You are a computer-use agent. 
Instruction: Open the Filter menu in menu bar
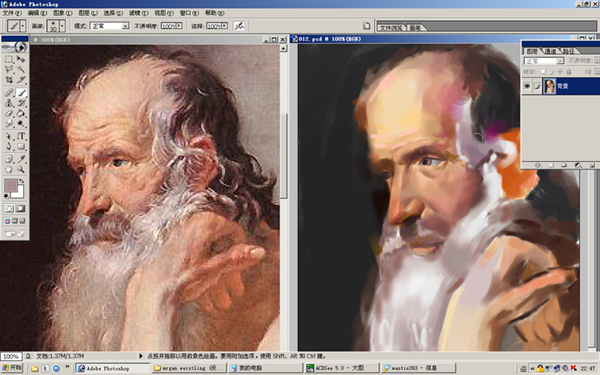[x=138, y=13]
